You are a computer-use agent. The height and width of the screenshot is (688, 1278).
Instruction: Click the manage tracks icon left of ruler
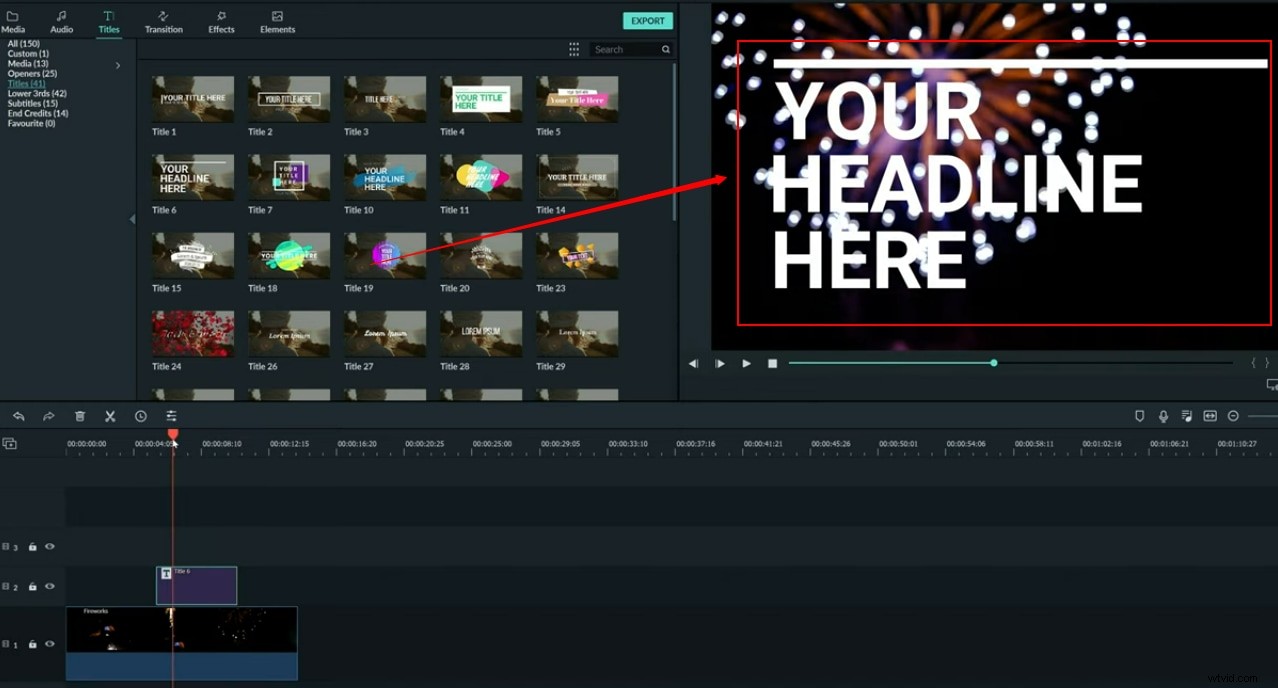(x=10, y=442)
